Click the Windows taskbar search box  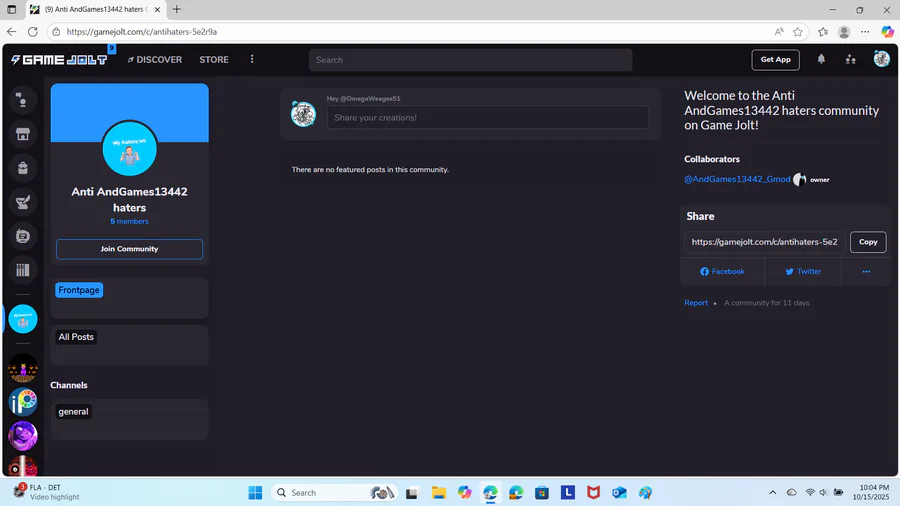point(334,492)
